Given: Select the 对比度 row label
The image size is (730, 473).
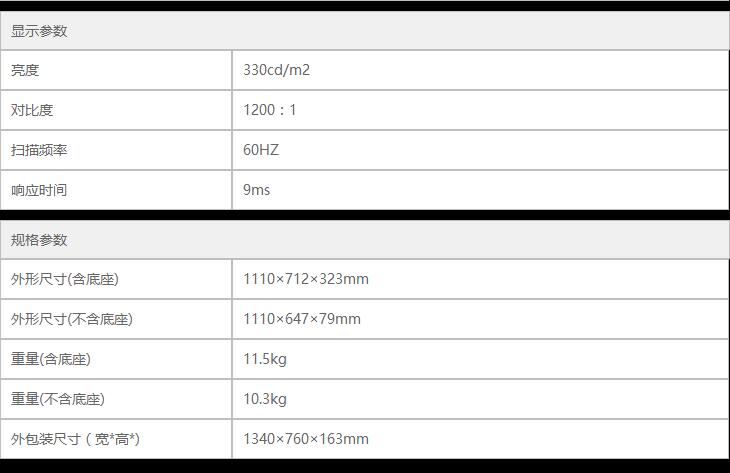Looking at the screenshot, I should pos(33,110).
